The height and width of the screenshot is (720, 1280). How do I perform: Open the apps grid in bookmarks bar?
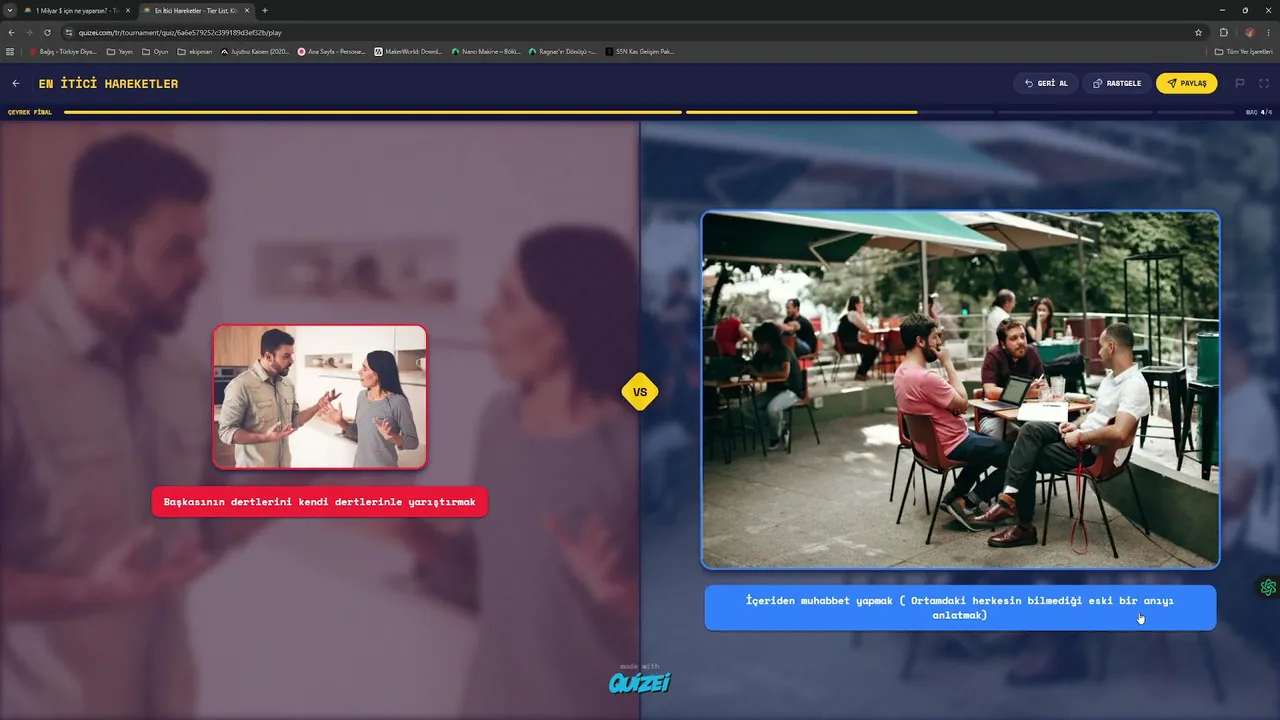click(10, 51)
